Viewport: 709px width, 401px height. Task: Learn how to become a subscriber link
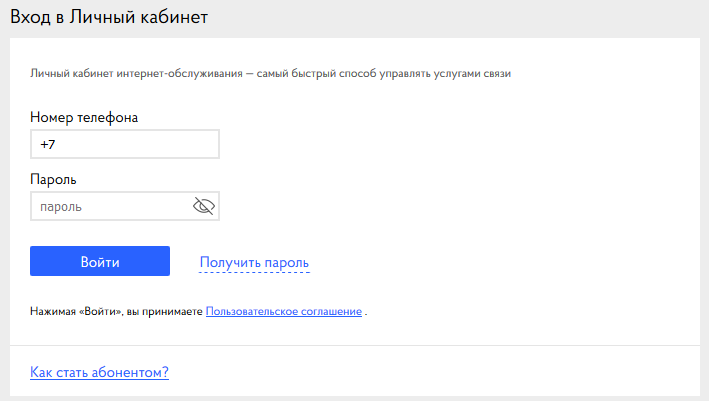(99, 372)
